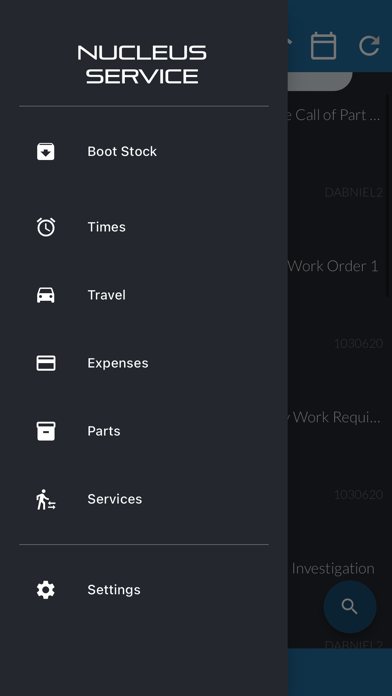Image resolution: width=392 pixels, height=696 pixels.
Task: Select the dimmed Investigation list item
Action: coord(333,569)
